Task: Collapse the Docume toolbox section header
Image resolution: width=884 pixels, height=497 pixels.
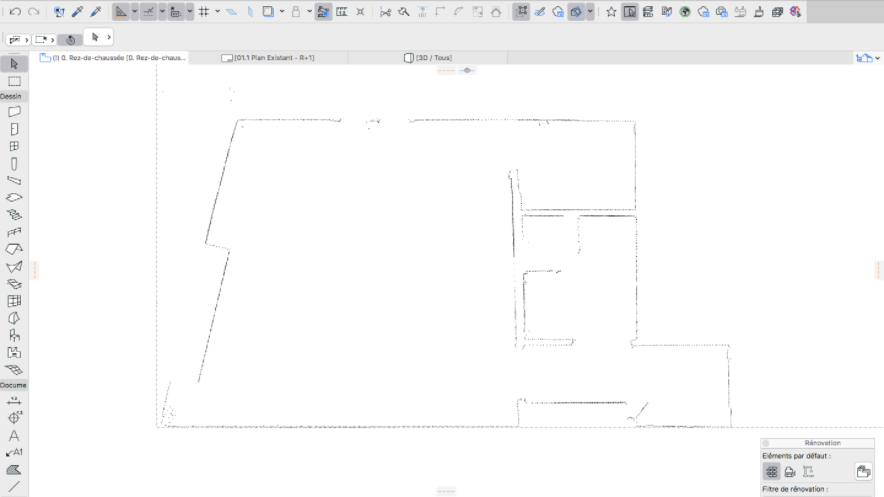Action: click(14, 385)
